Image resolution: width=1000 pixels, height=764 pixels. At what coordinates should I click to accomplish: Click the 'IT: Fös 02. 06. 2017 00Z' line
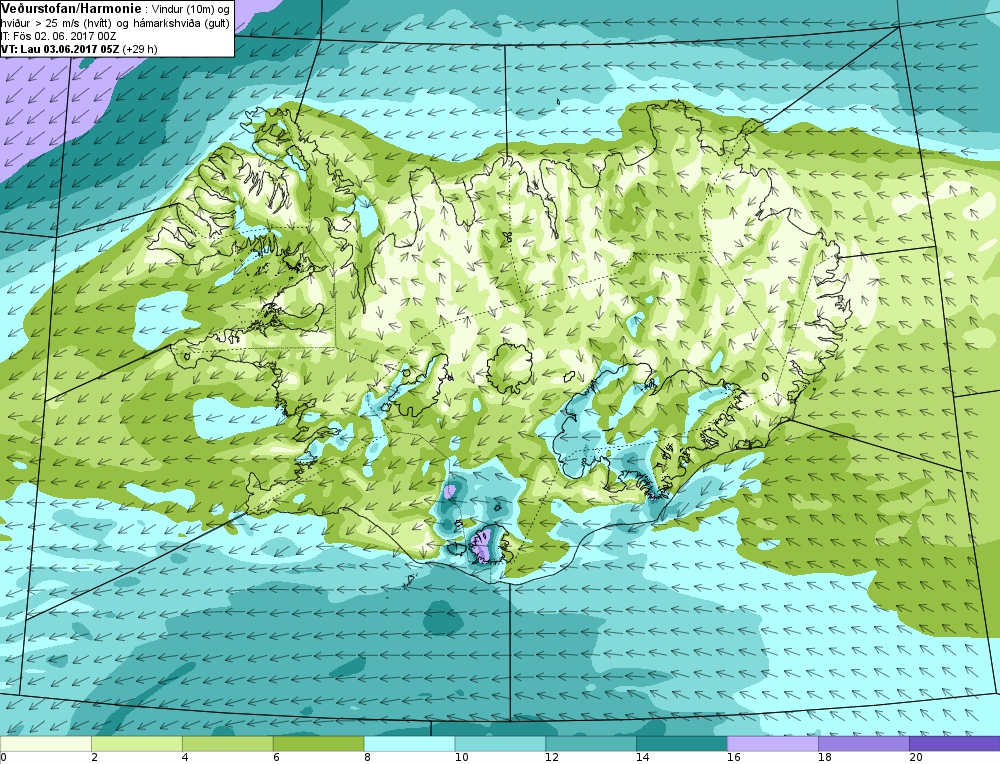pyautogui.click(x=58, y=36)
